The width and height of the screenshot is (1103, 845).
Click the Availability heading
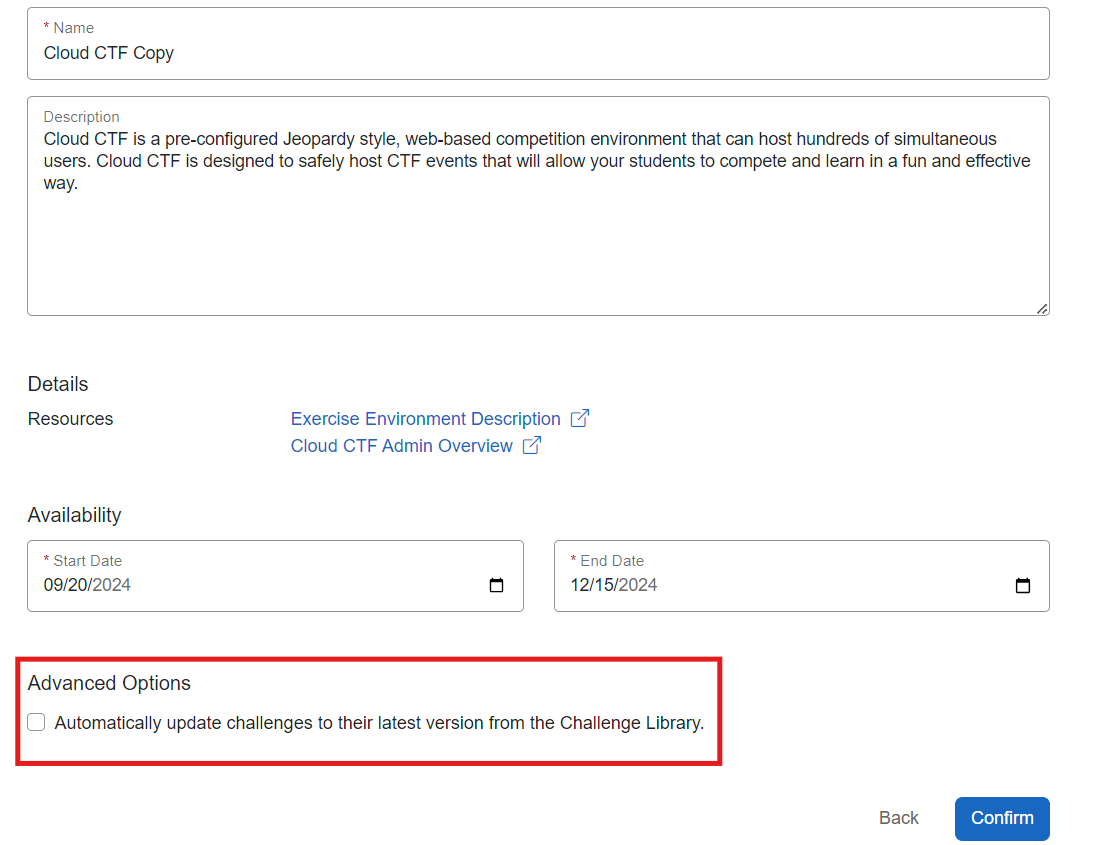[x=75, y=515]
